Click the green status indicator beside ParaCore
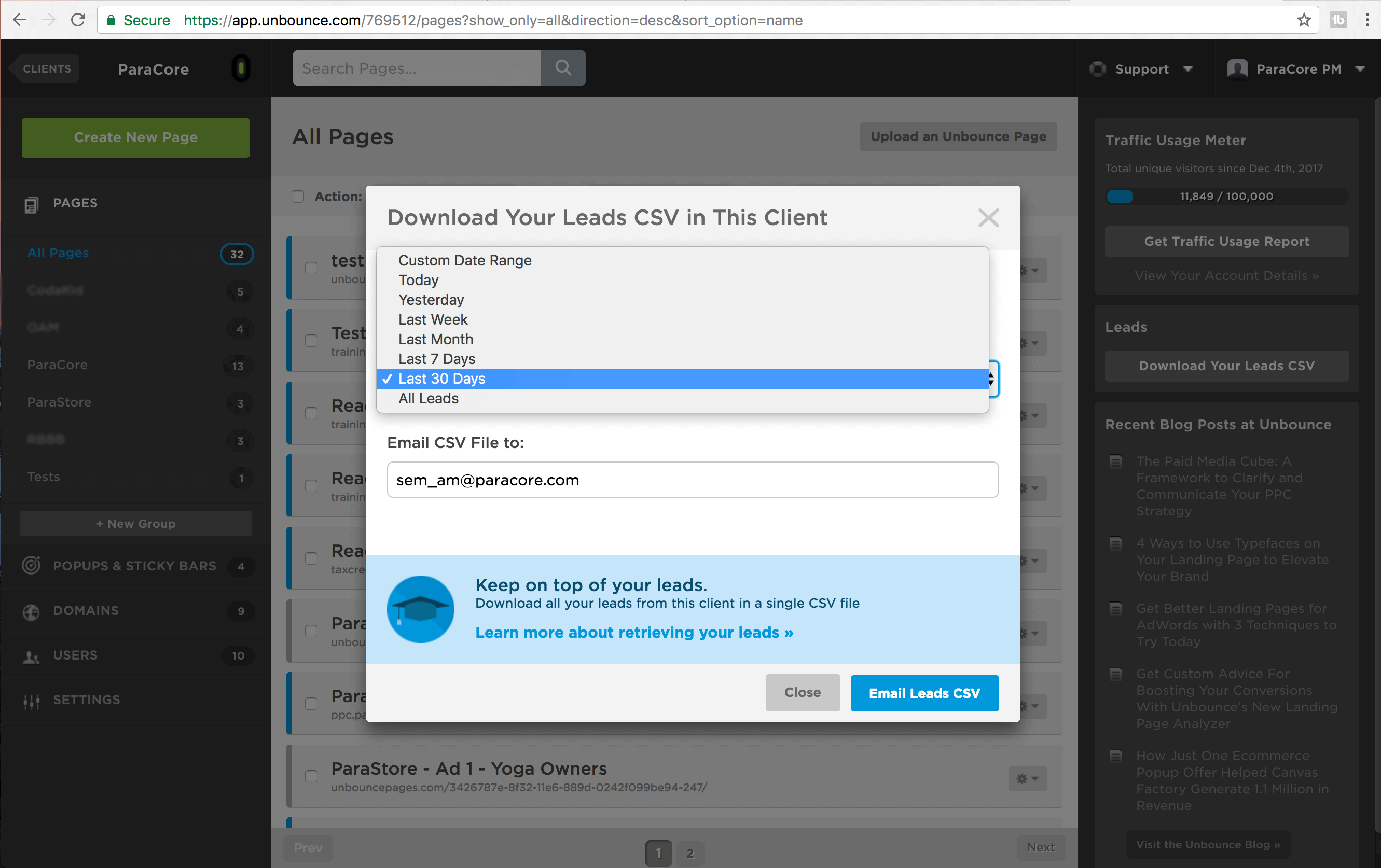1381x868 pixels. (241, 68)
